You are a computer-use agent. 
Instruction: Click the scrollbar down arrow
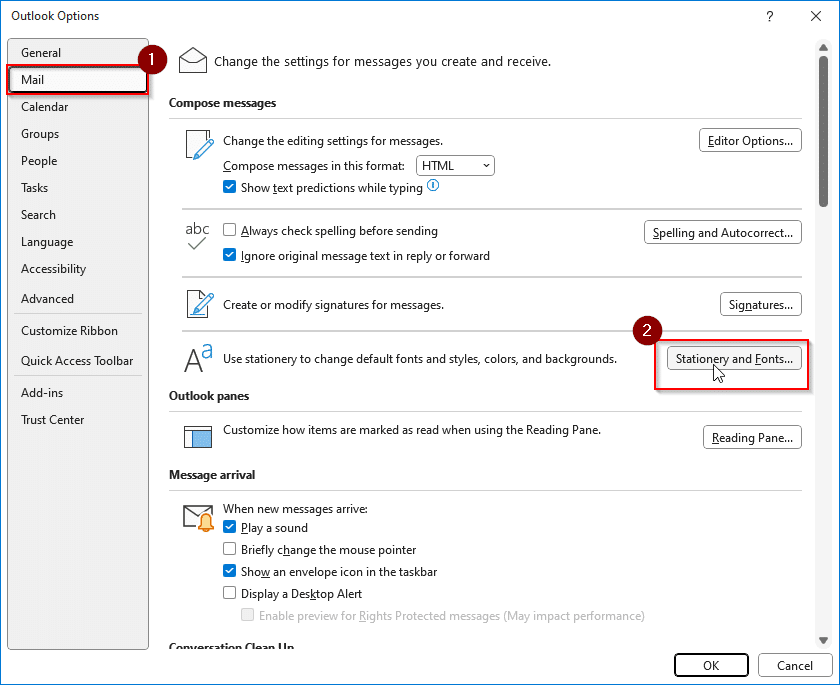(823, 640)
